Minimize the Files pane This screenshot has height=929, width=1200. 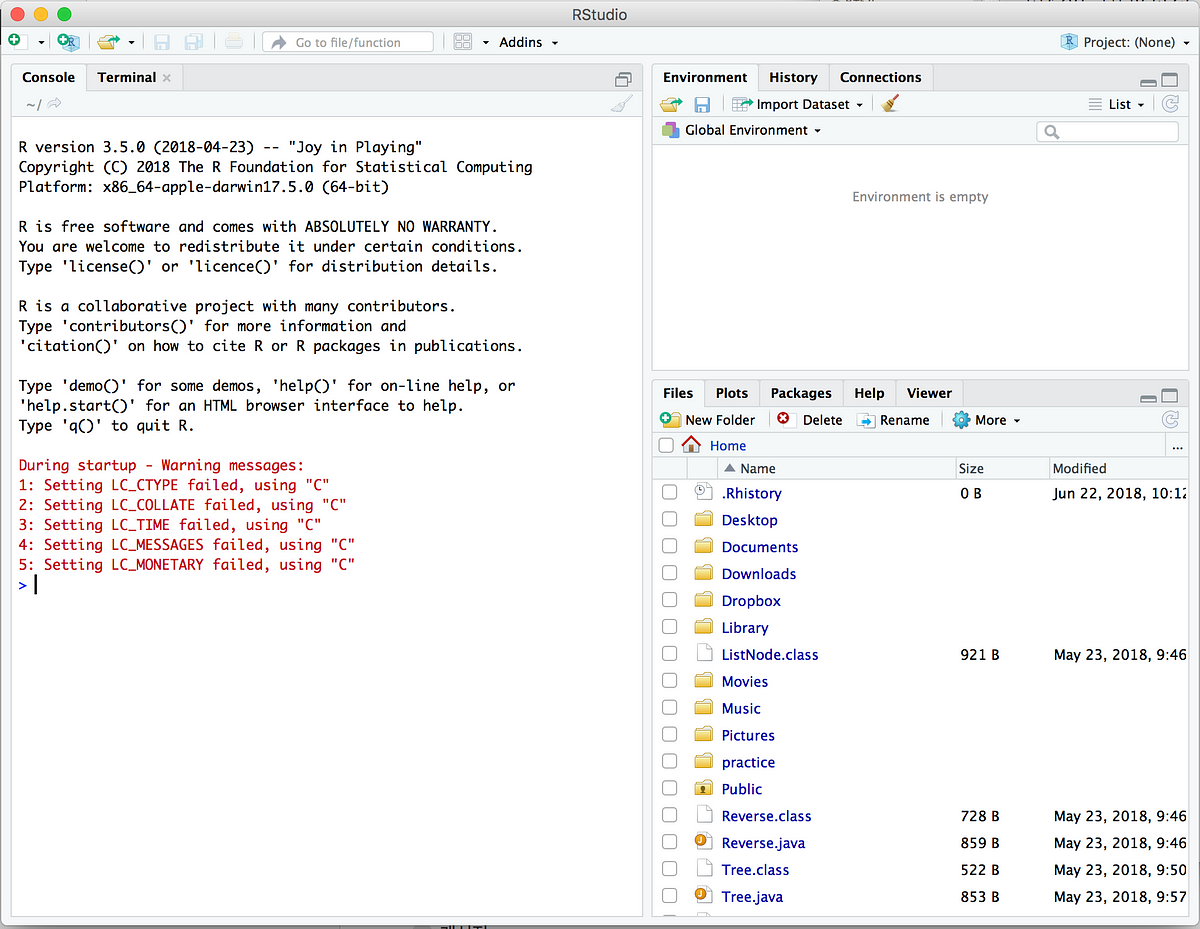pos(1149,397)
